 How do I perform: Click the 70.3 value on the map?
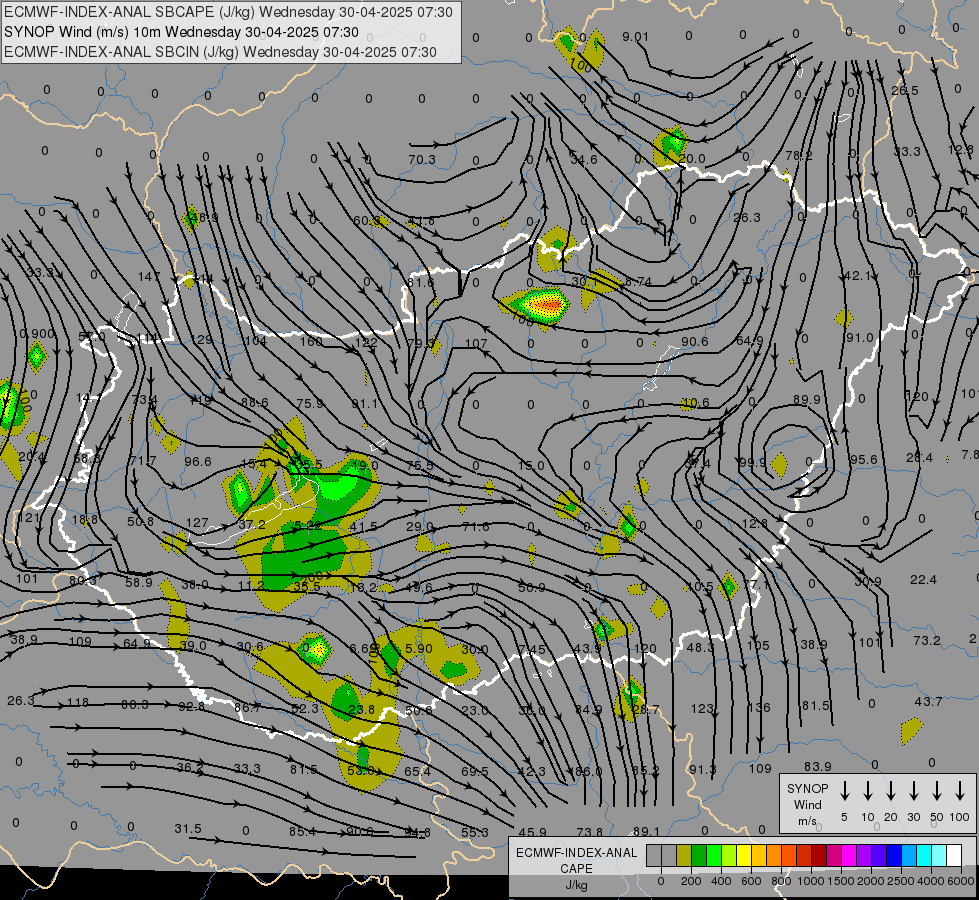(x=422, y=160)
